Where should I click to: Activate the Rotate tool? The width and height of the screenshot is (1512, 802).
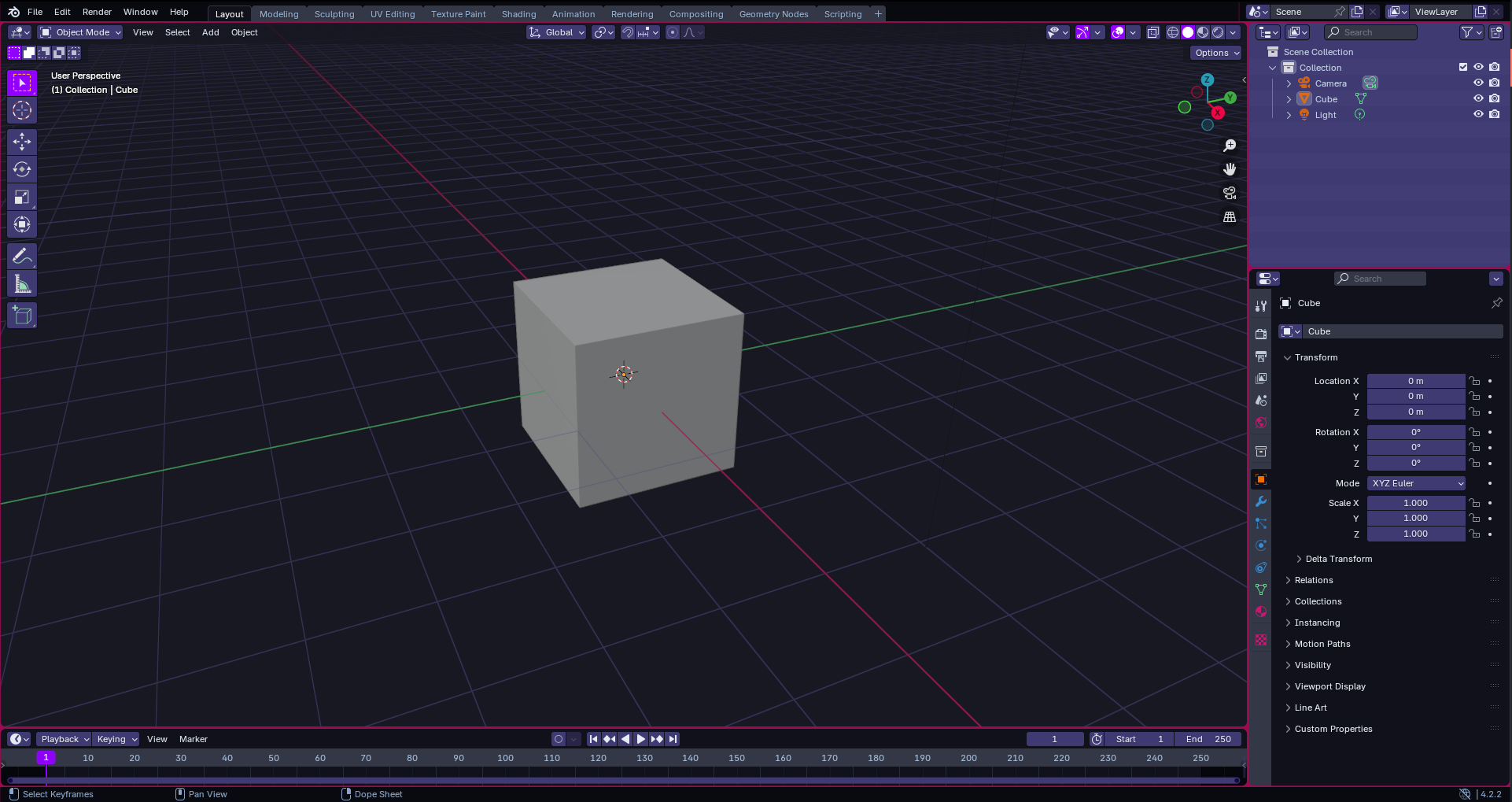tap(22, 169)
